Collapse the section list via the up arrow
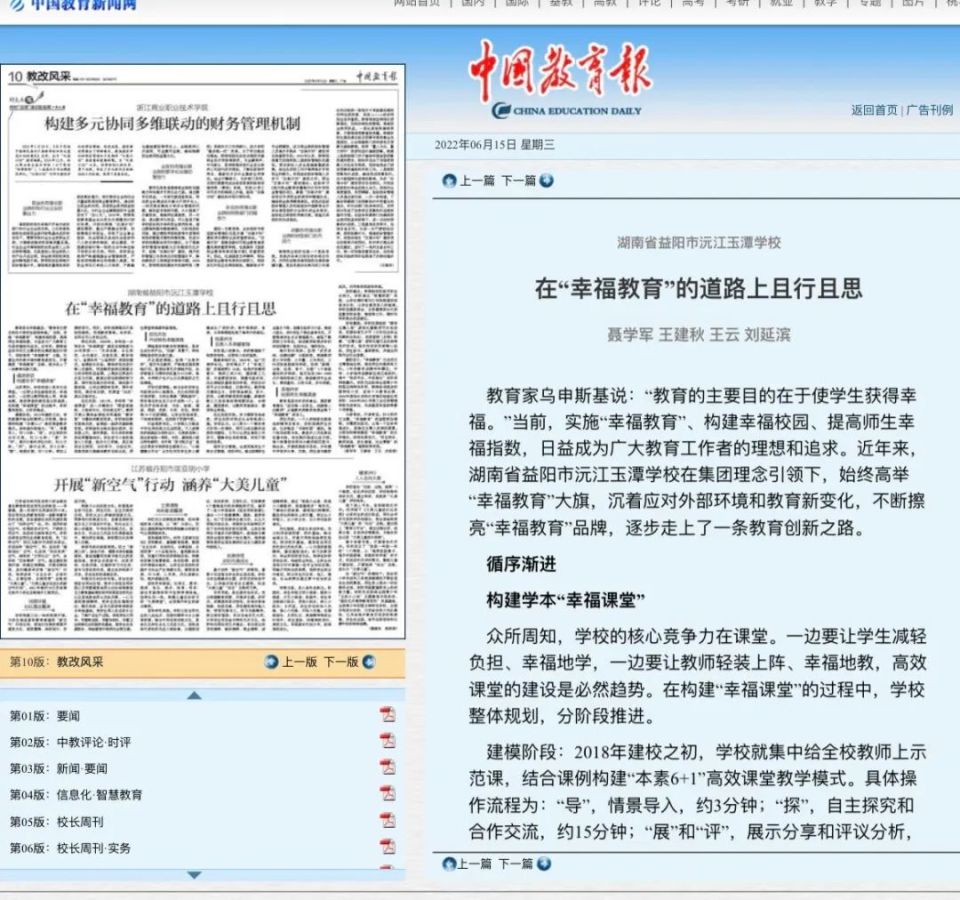 click(x=196, y=694)
